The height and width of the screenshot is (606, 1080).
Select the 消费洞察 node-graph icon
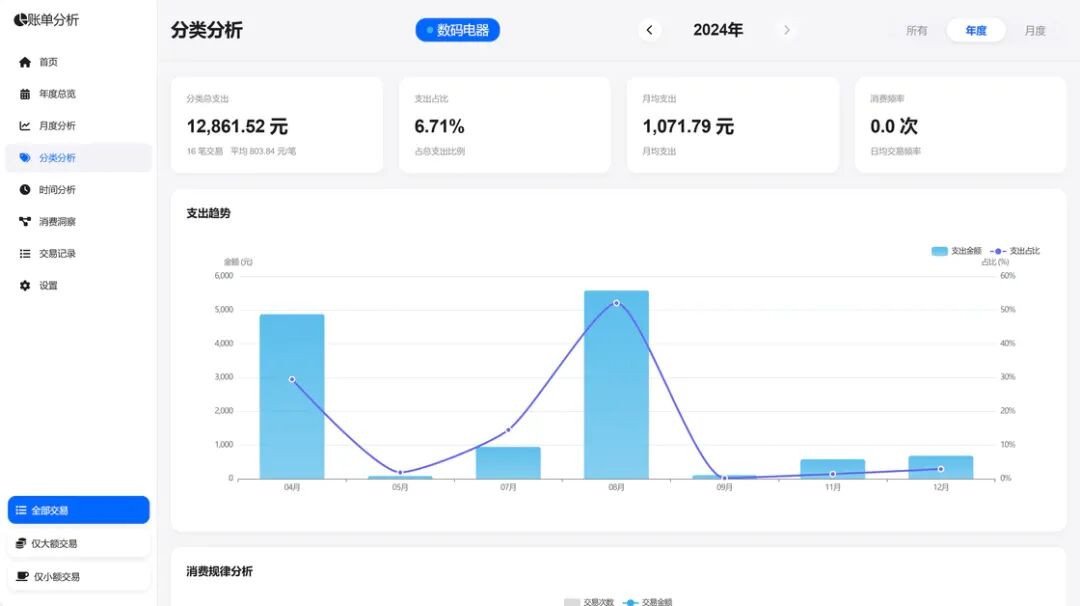coord(25,222)
